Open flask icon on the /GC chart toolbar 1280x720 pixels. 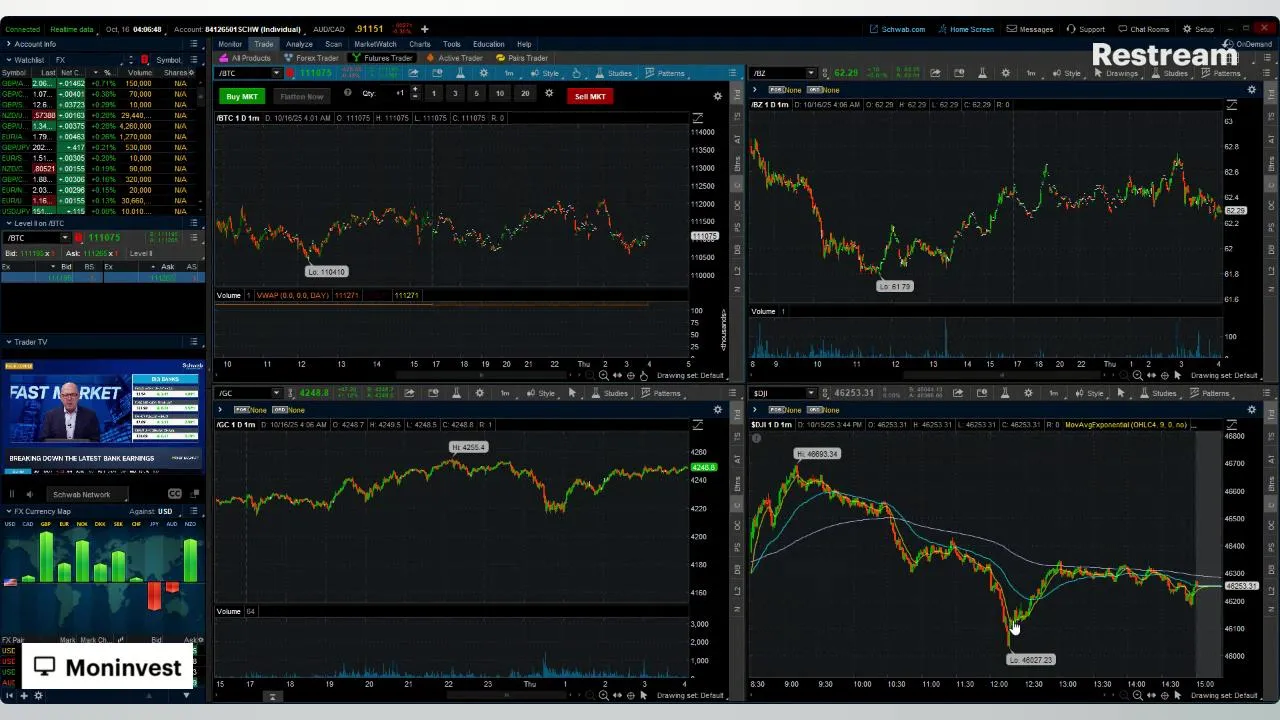[x=456, y=393]
